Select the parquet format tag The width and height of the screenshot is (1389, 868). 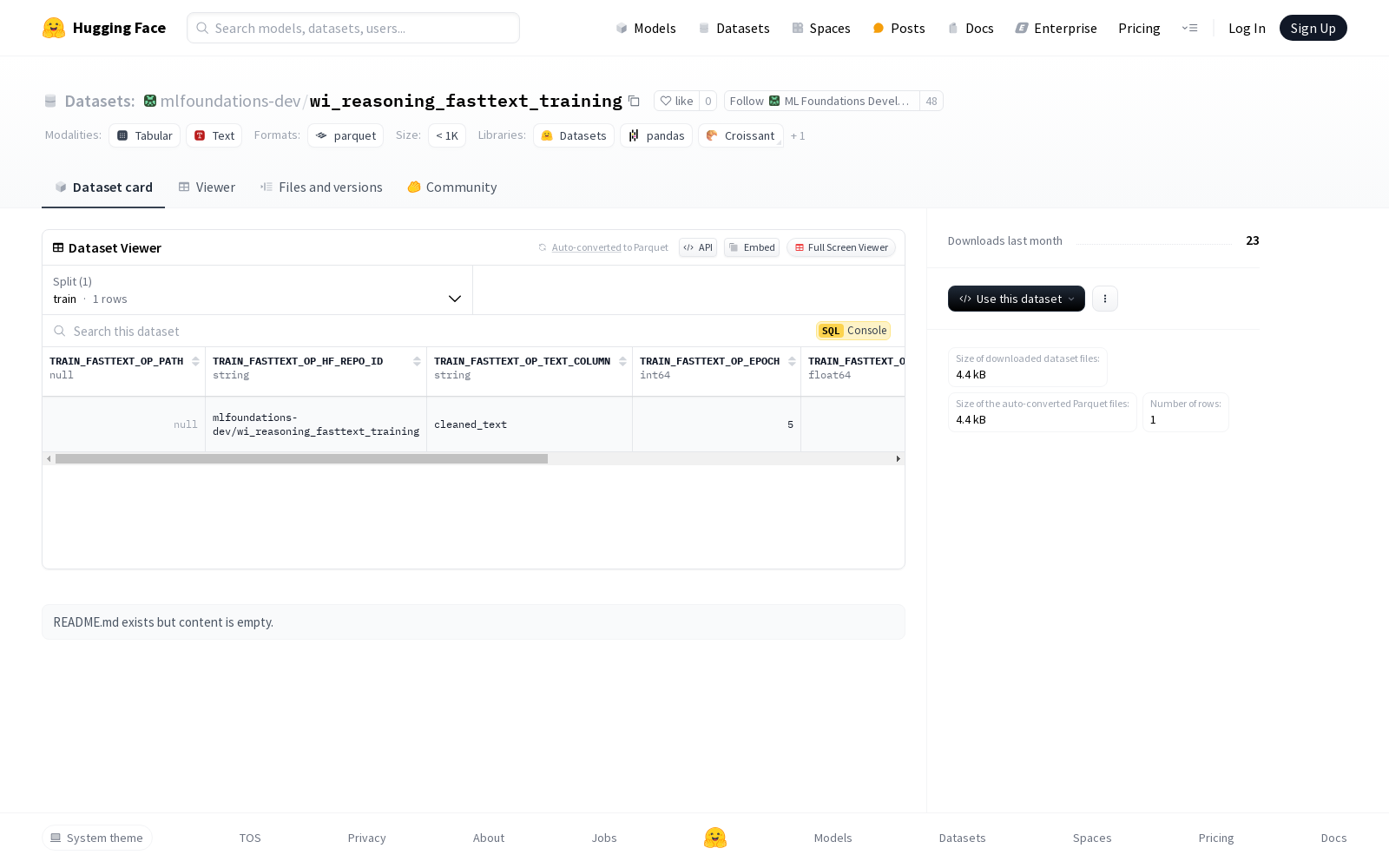pyautogui.click(x=346, y=135)
